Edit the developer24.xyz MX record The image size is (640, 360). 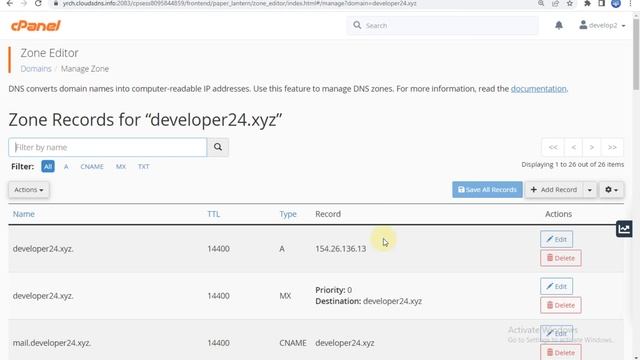[556, 287]
